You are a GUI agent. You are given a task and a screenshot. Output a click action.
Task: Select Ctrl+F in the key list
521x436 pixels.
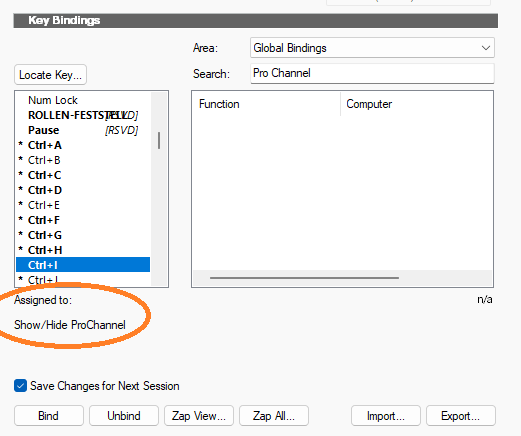click(83, 220)
